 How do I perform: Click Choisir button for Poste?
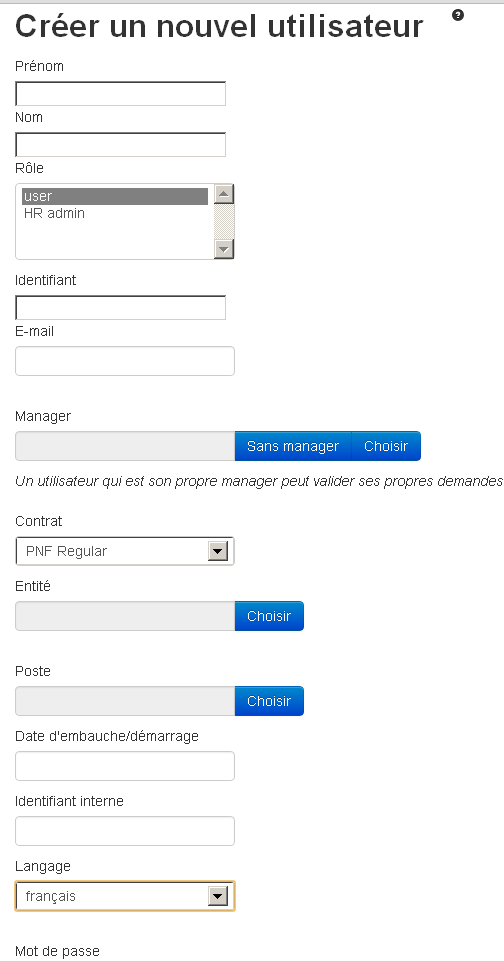pyautogui.click(x=269, y=701)
